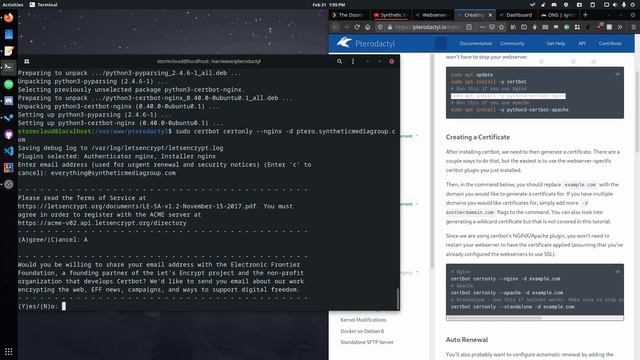Bookmark this page with the star icon
This screenshot has width=640, height=360.
coord(501,27)
